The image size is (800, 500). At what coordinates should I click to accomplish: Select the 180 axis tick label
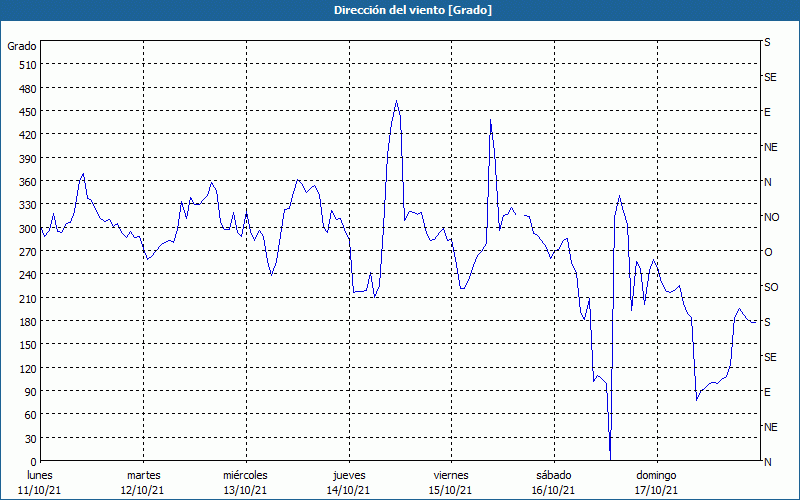[28, 322]
